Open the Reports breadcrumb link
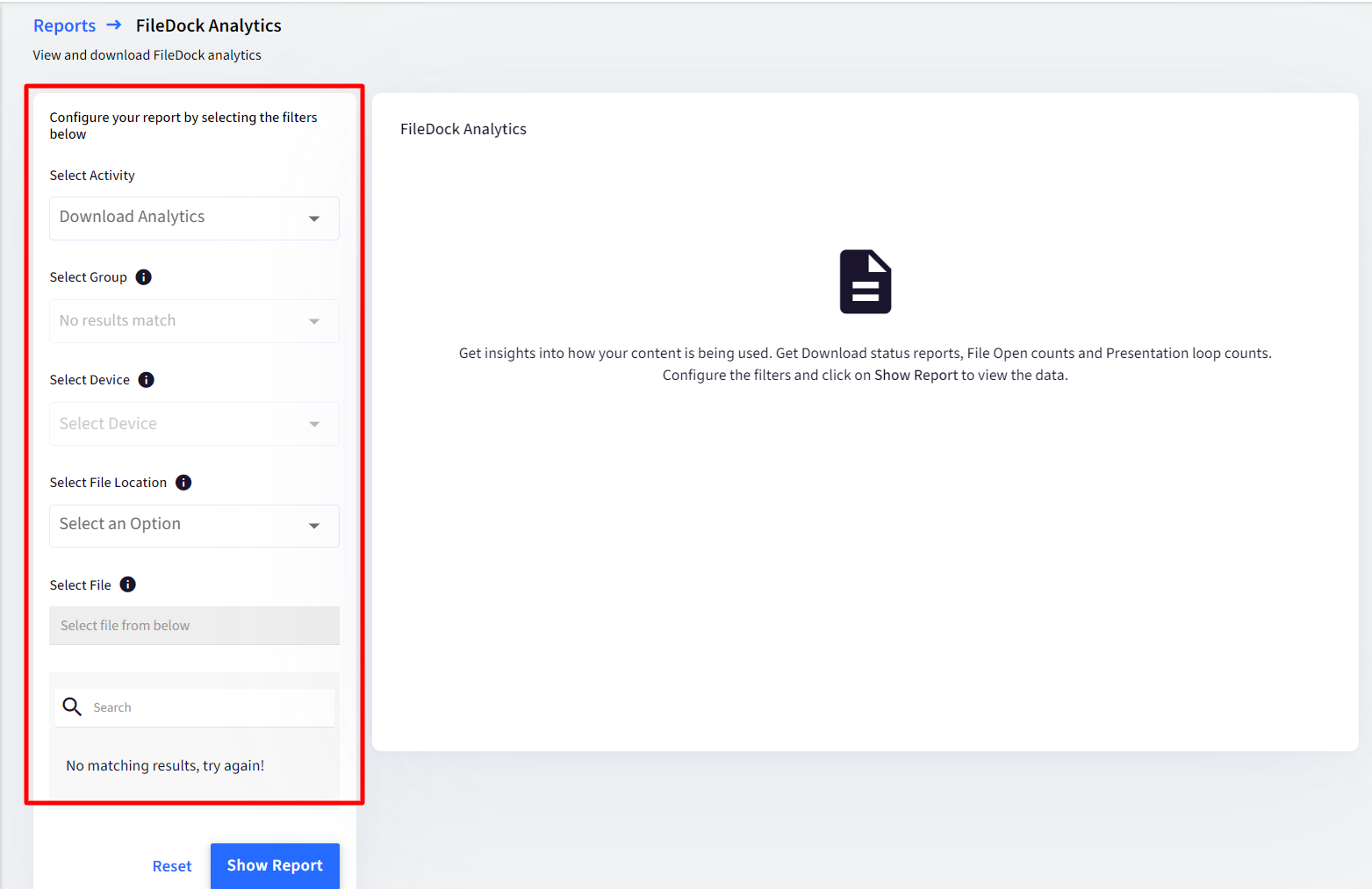 click(64, 25)
